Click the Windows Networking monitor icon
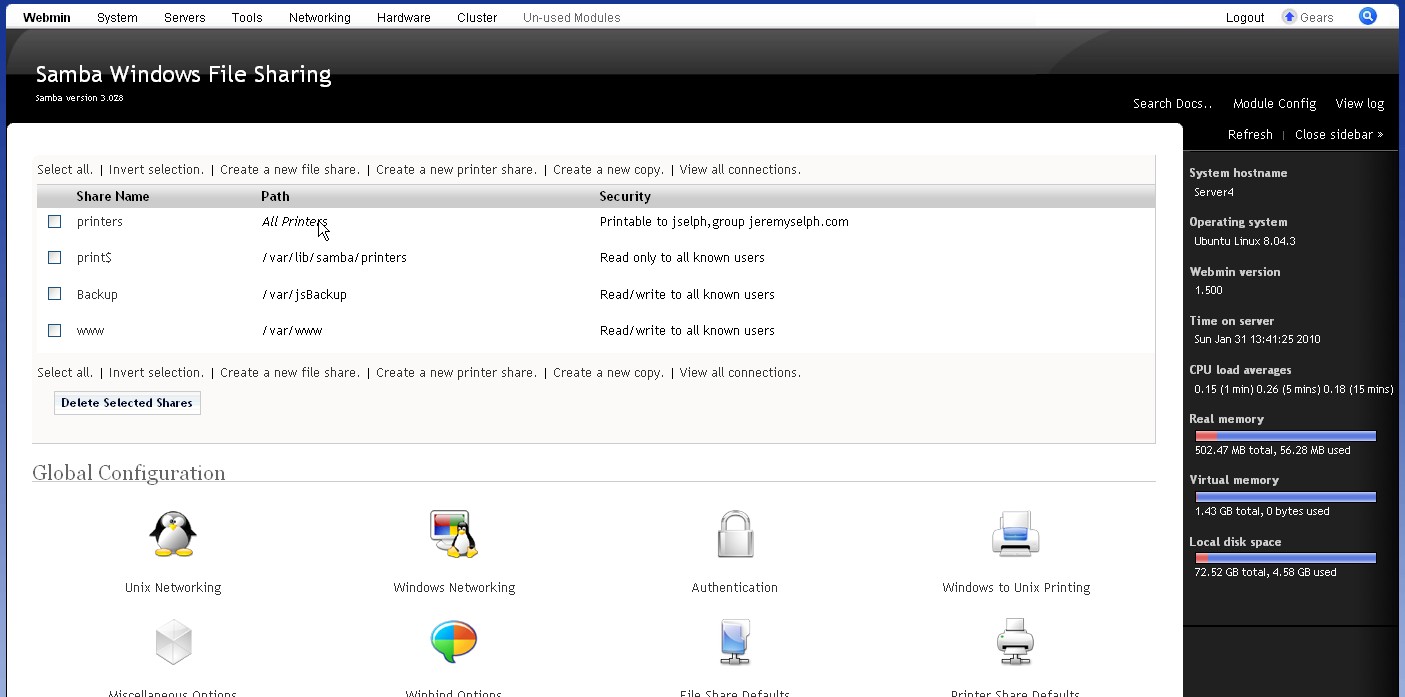 pos(454,534)
